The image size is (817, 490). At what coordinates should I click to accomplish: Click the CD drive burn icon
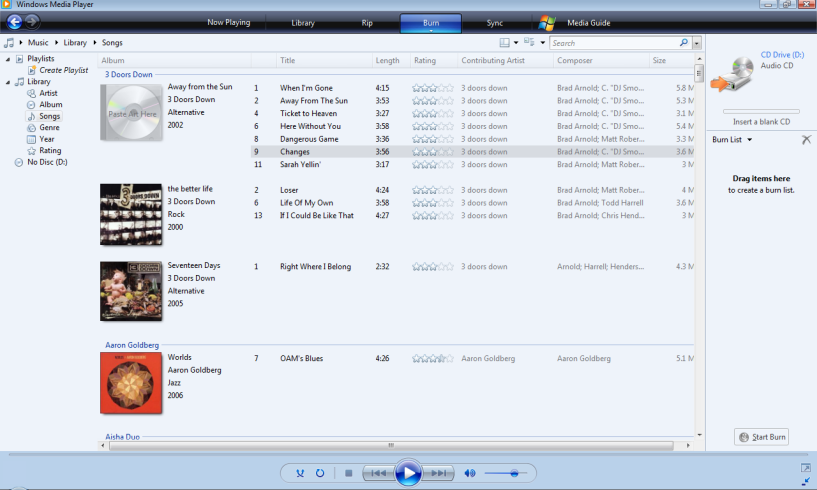pos(733,74)
